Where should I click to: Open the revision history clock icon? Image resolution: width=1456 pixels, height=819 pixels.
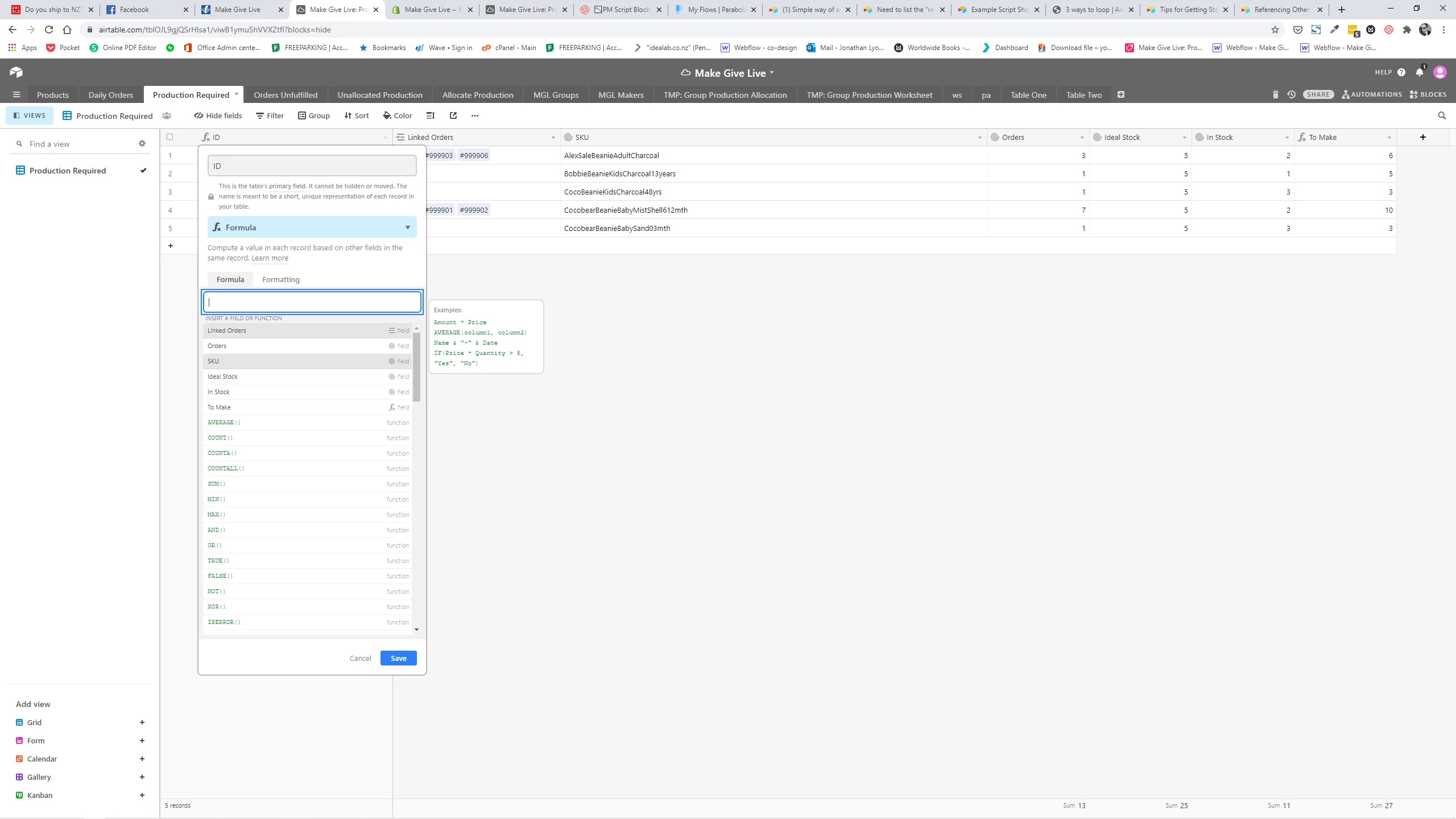(1291, 94)
